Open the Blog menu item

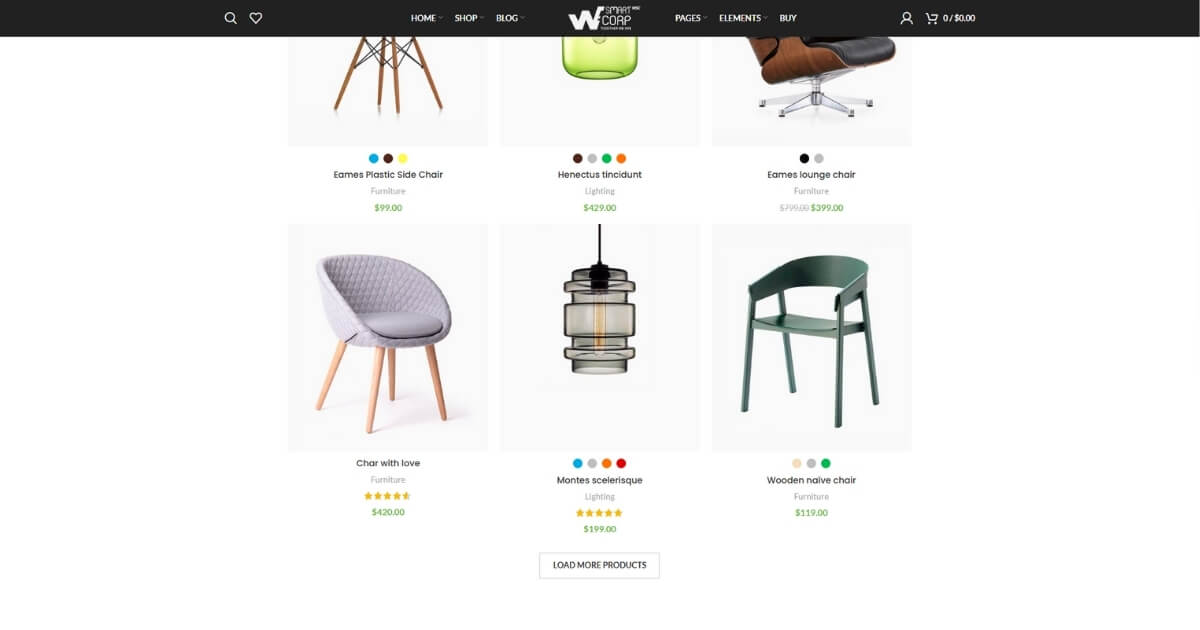[x=510, y=18]
